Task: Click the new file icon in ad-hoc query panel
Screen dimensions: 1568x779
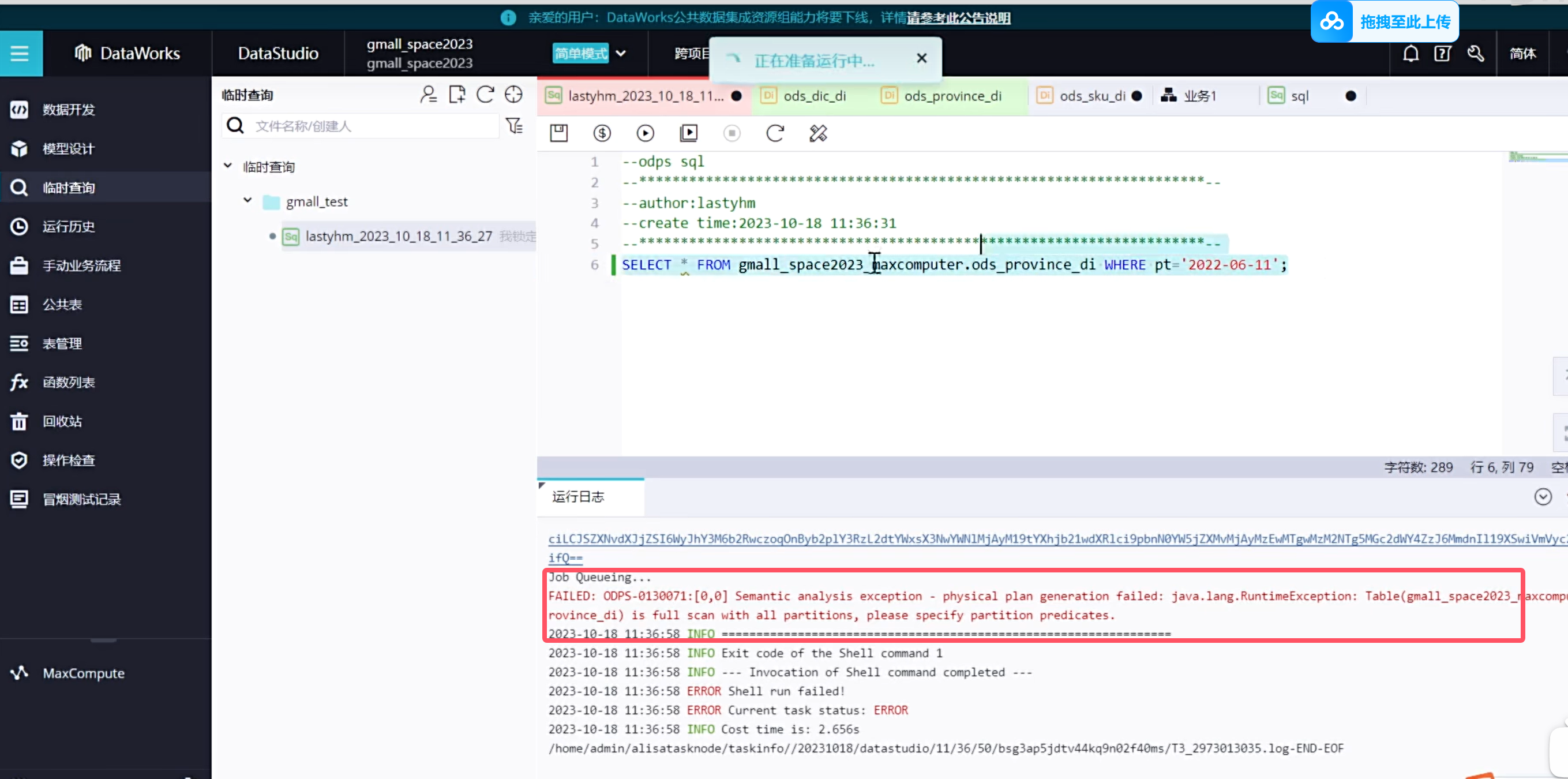Action: 456,95
